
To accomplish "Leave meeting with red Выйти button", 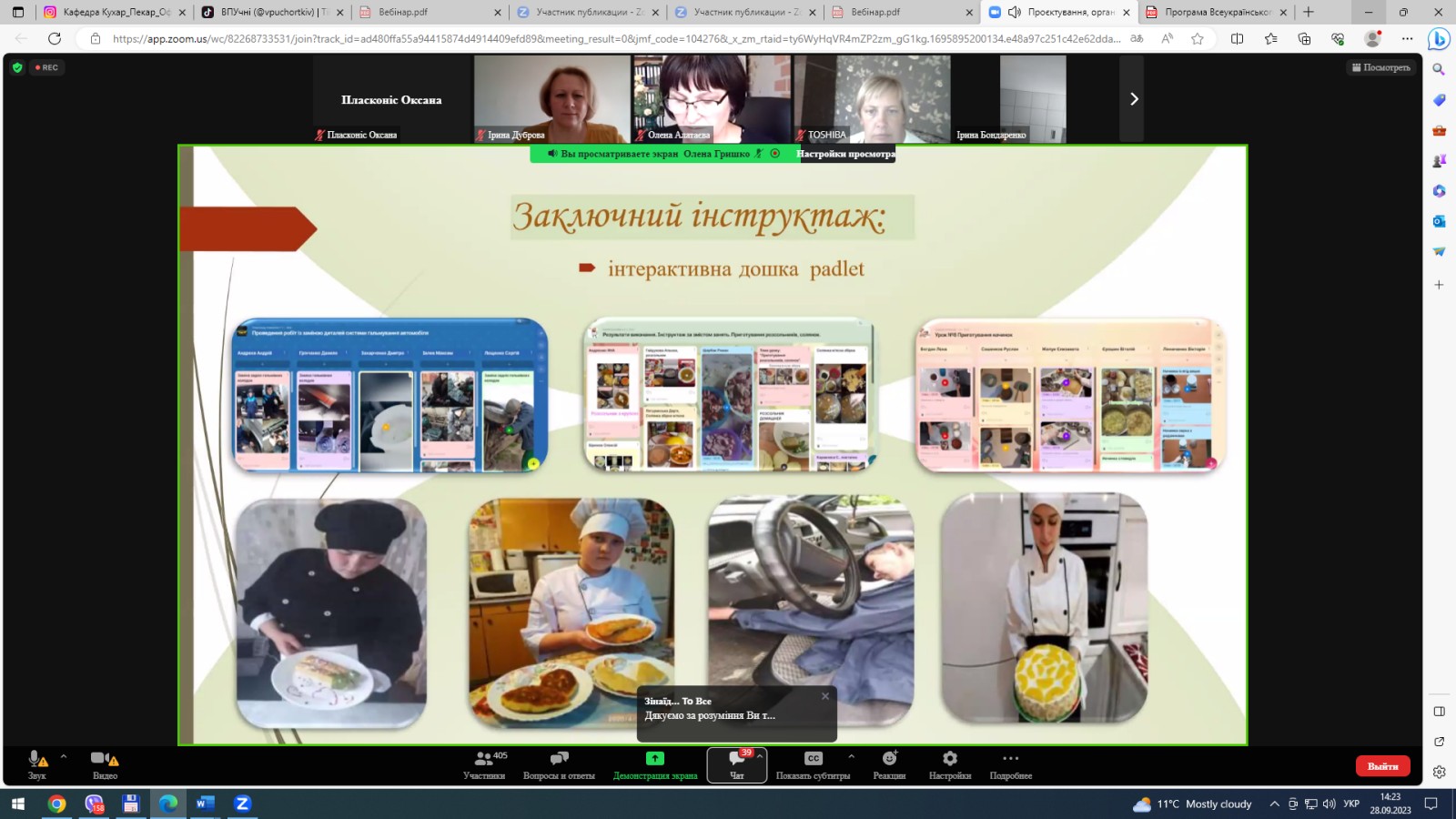I will point(1382,766).
